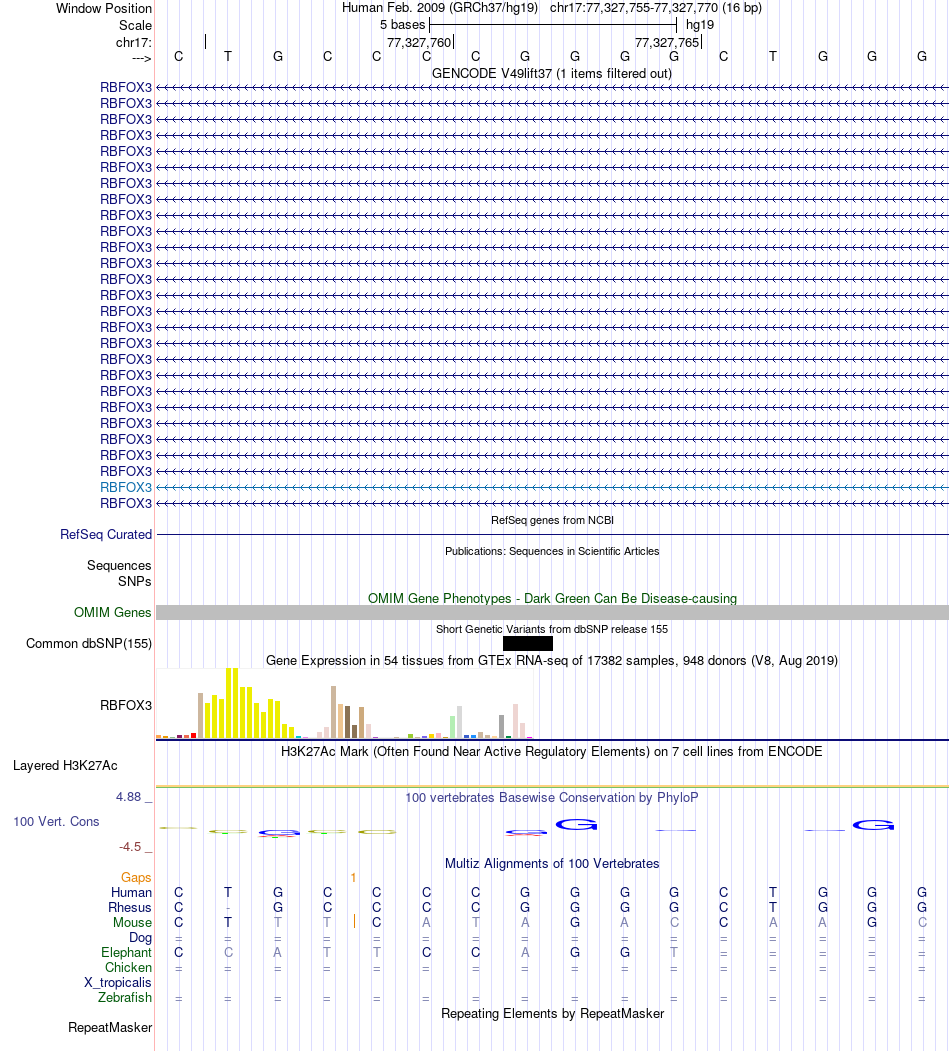This screenshot has height=1051, width=950.
Task: Click the light-blue highlighted RBFOX3 transcript line
Action: 552,487
